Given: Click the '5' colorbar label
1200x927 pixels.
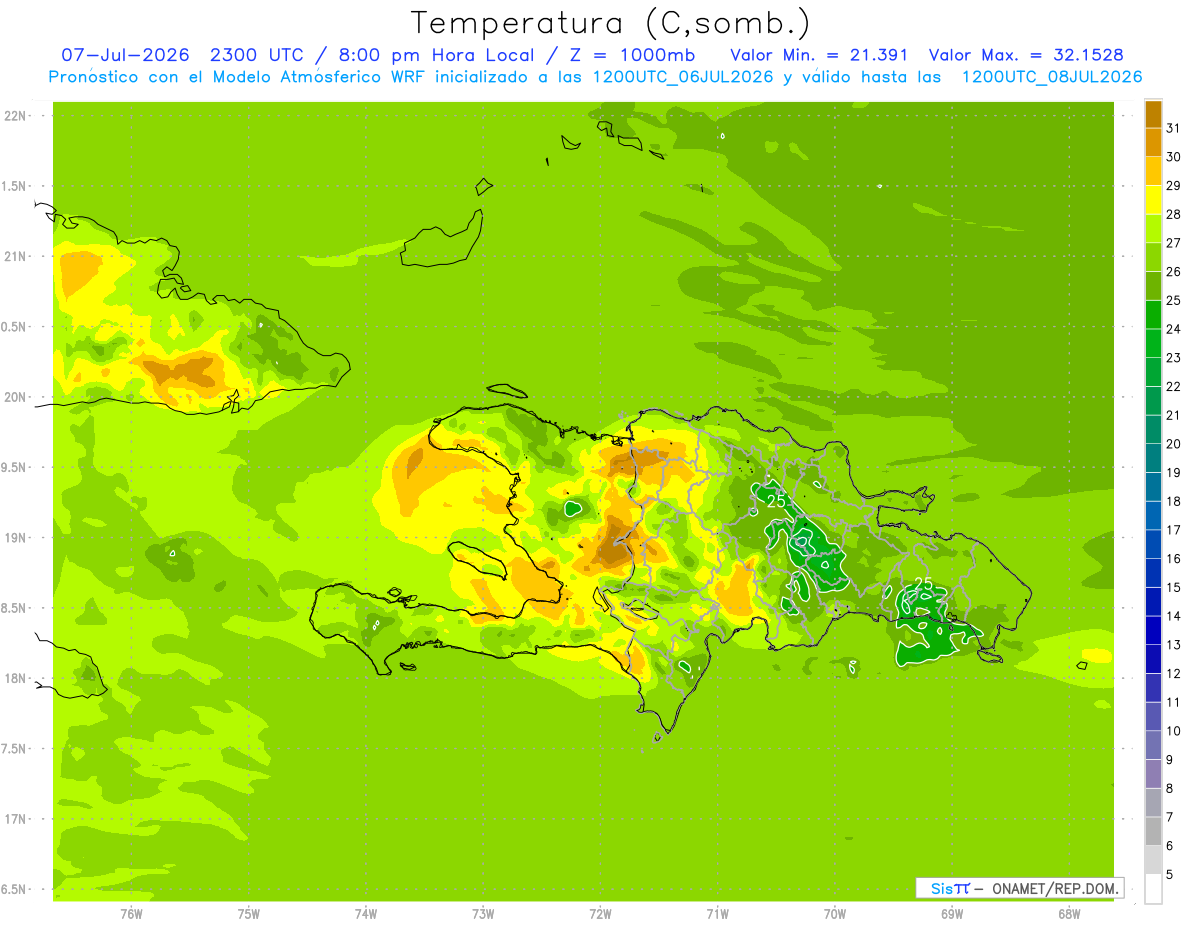Looking at the screenshot, I should click(x=1170, y=874).
